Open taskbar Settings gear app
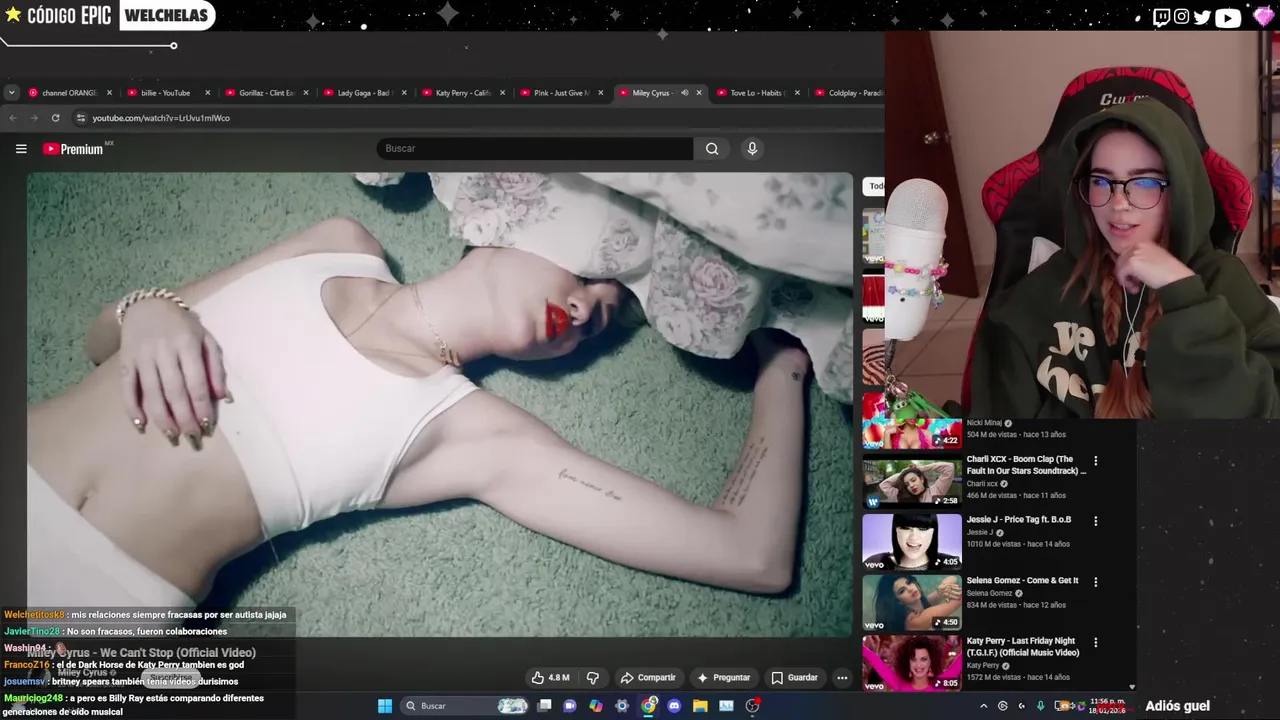The width and height of the screenshot is (1280, 720). [x=622, y=706]
